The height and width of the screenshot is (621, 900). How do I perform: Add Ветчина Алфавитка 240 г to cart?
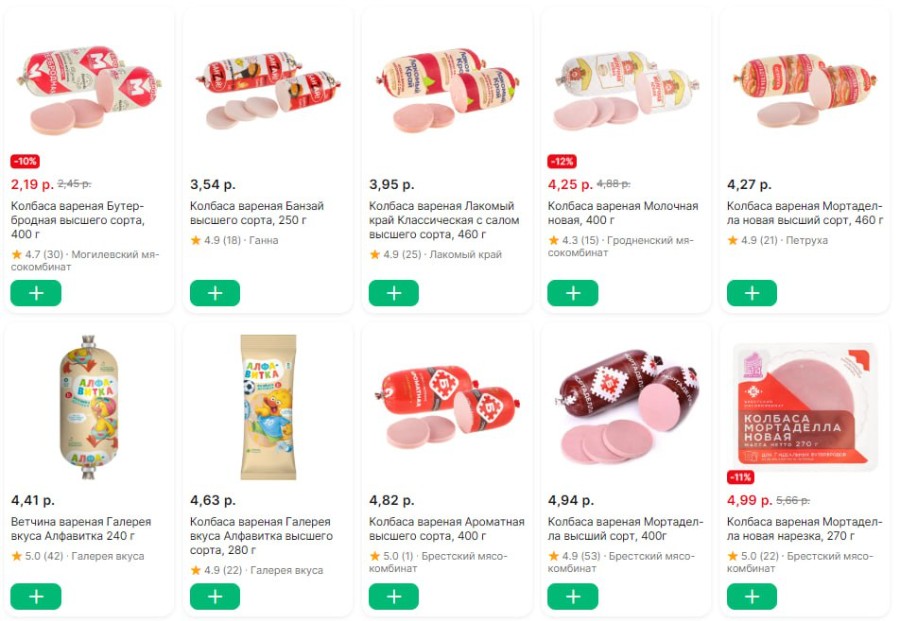click(36, 596)
